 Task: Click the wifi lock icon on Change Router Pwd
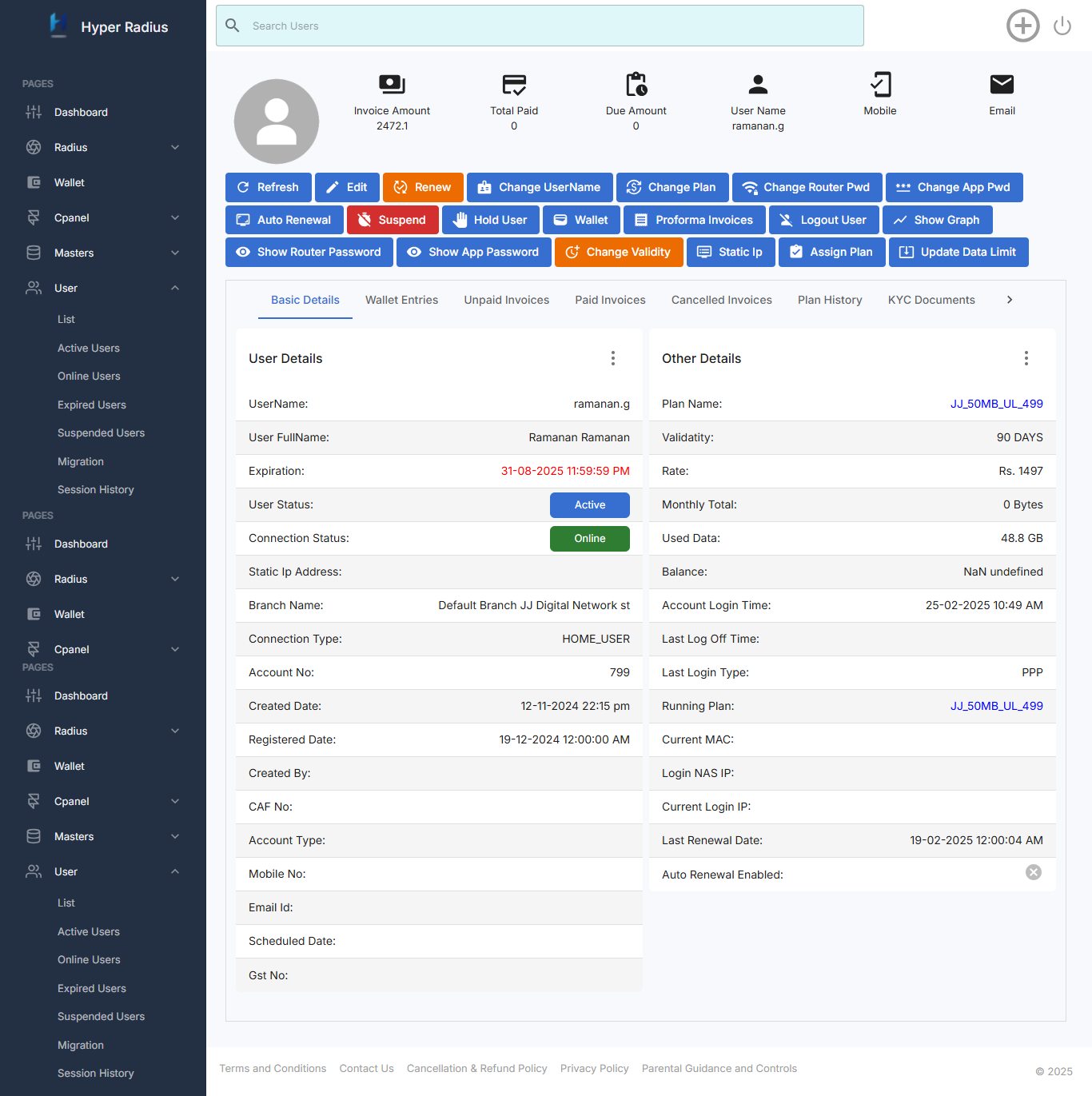click(x=750, y=187)
